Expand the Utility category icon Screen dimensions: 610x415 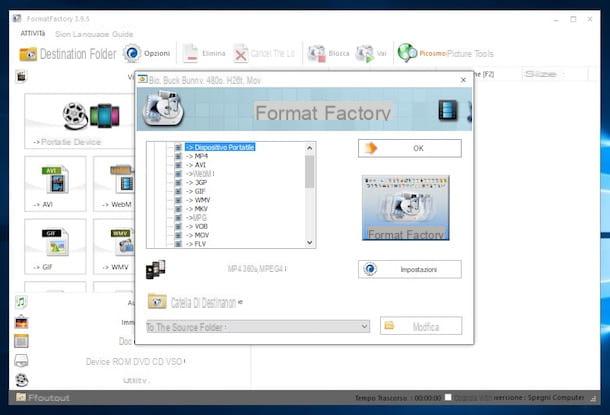[x=21, y=380]
